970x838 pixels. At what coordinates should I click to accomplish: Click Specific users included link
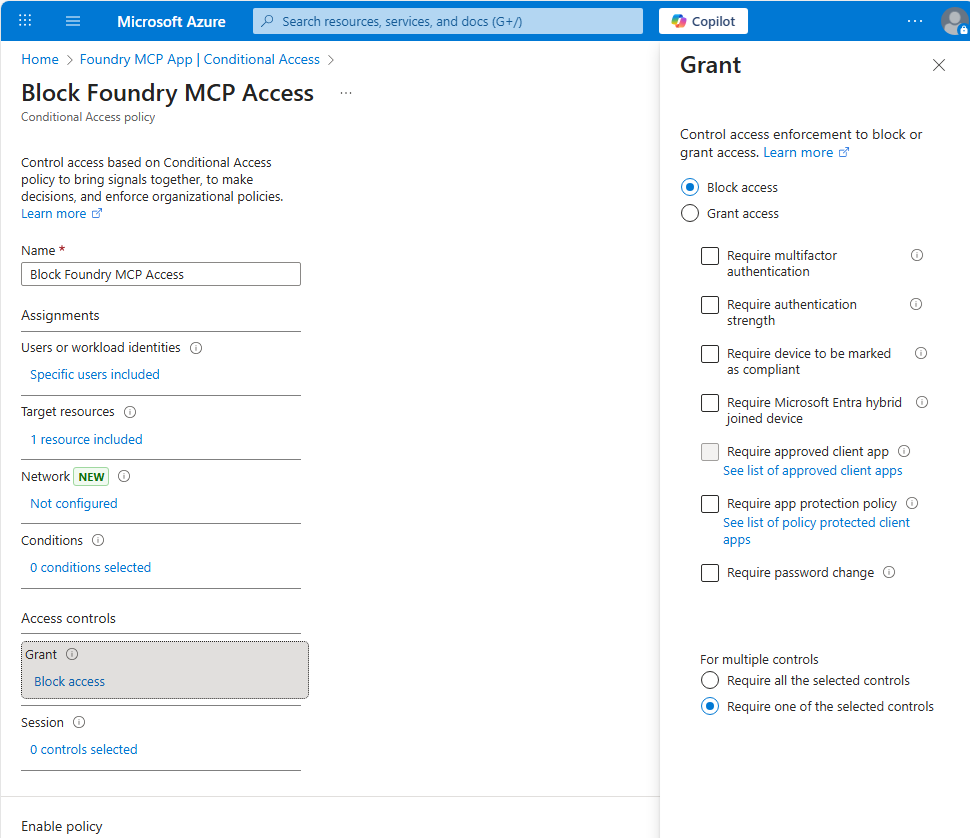click(x=95, y=374)
